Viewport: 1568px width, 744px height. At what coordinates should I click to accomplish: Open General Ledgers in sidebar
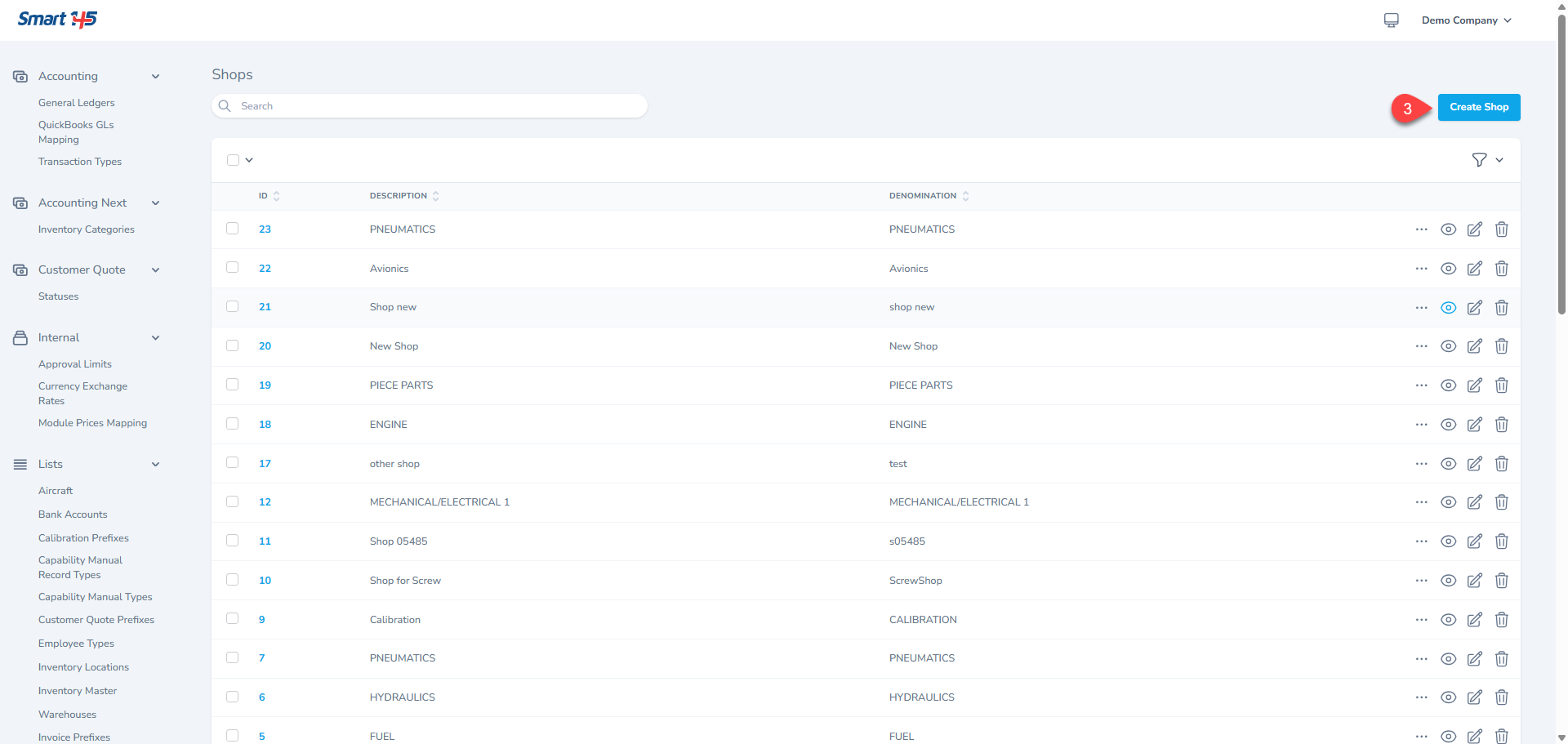point(76,103)
